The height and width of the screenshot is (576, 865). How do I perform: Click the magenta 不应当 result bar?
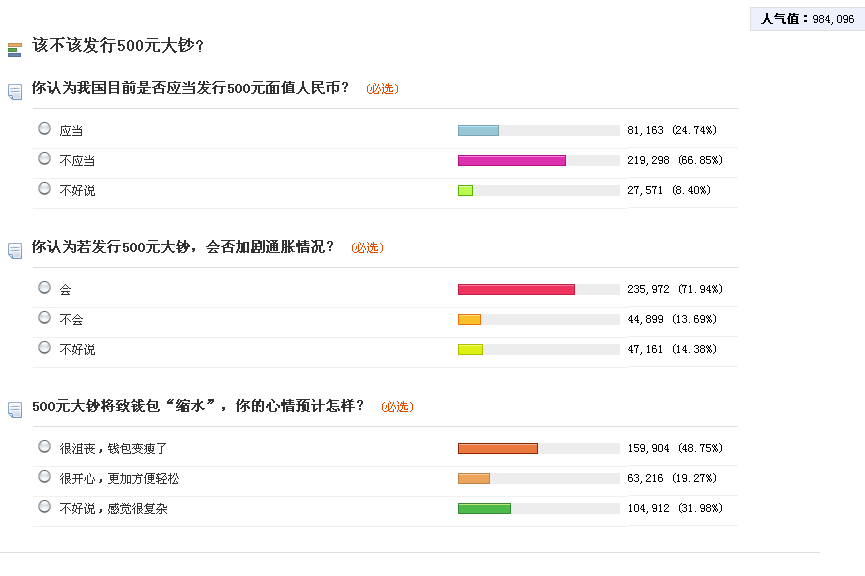tap(511, 160)
